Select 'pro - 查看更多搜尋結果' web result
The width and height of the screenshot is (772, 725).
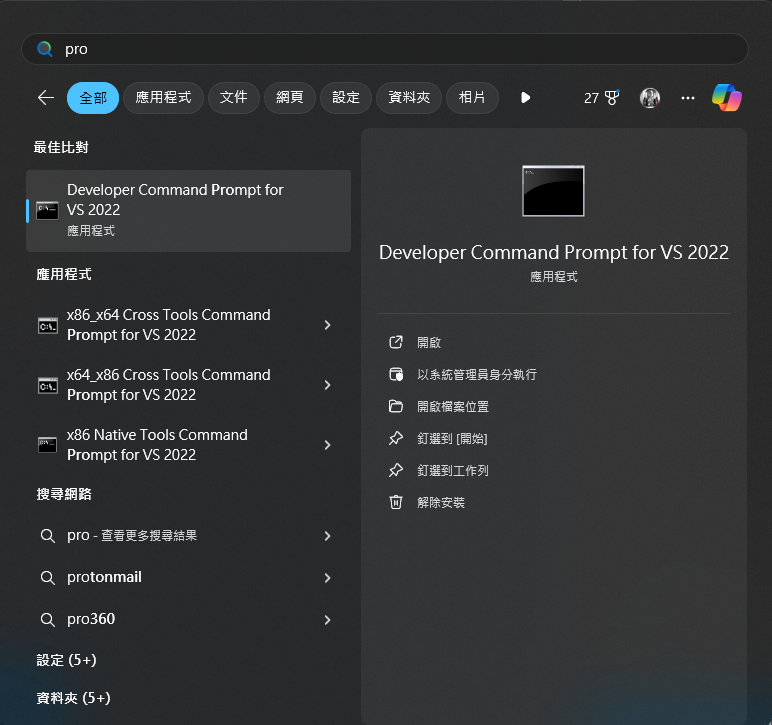tap(189, 536)
